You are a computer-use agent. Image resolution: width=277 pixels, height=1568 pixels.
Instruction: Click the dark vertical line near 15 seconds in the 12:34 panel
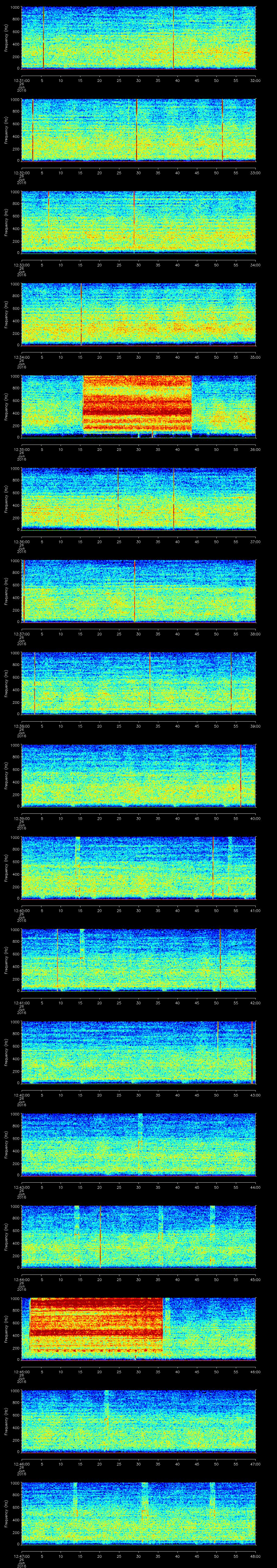click(81, 313)
